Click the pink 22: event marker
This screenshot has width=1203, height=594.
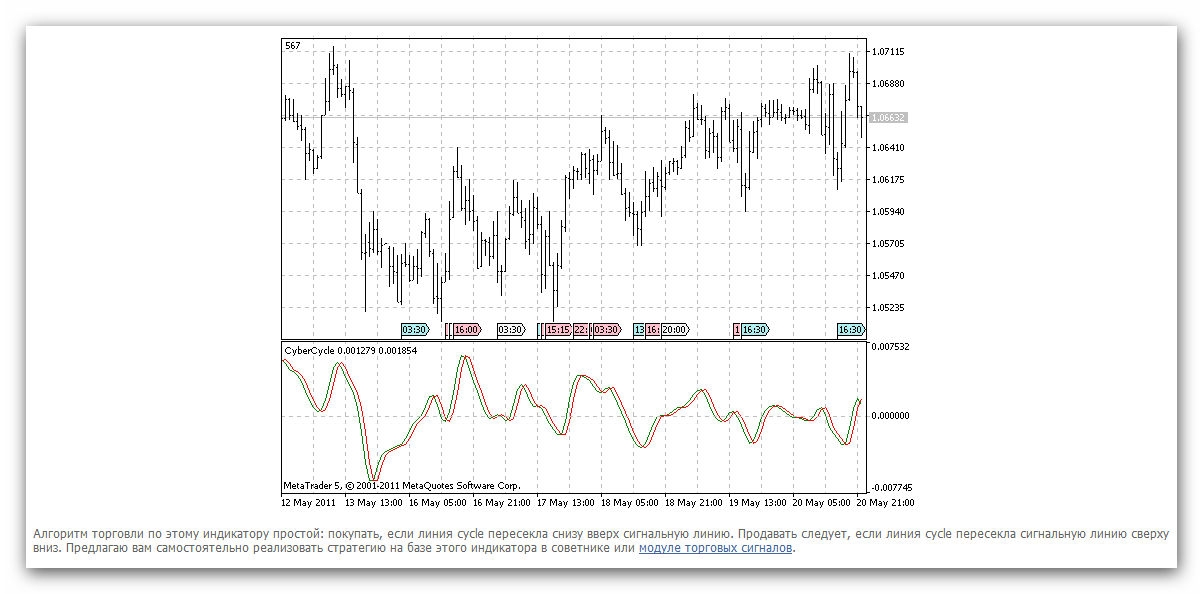[x=581, y=329]
